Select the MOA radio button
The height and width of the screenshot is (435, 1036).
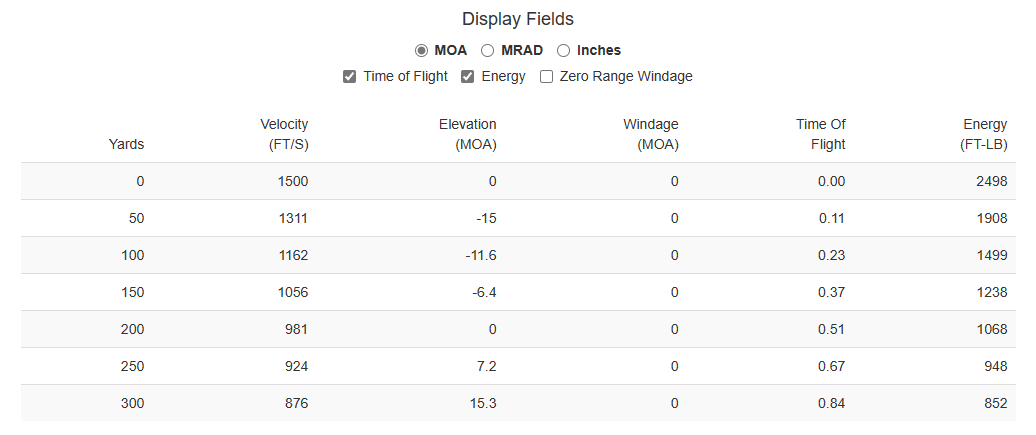tap(422, 50)
